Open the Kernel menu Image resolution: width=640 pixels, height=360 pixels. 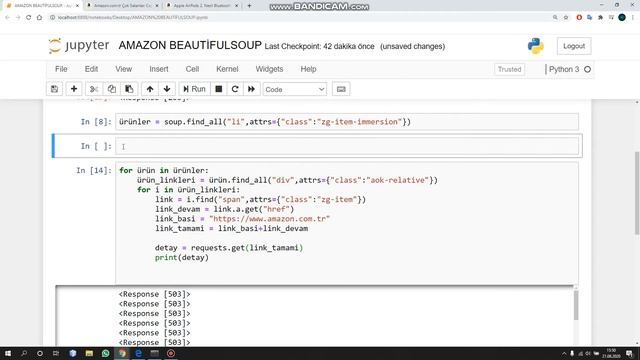coord(227,69)
